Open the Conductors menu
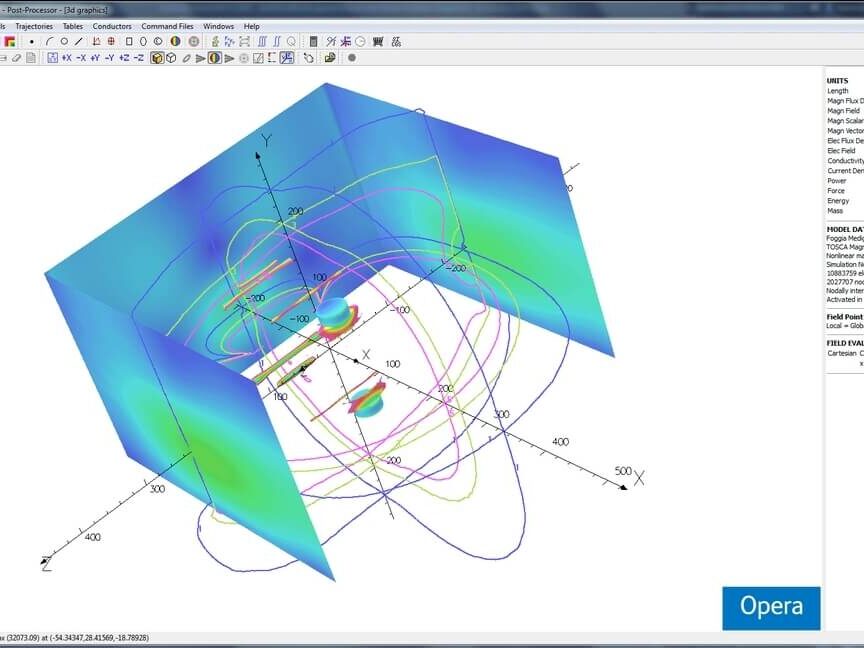 pyautogui.click(x=112, y=26)
